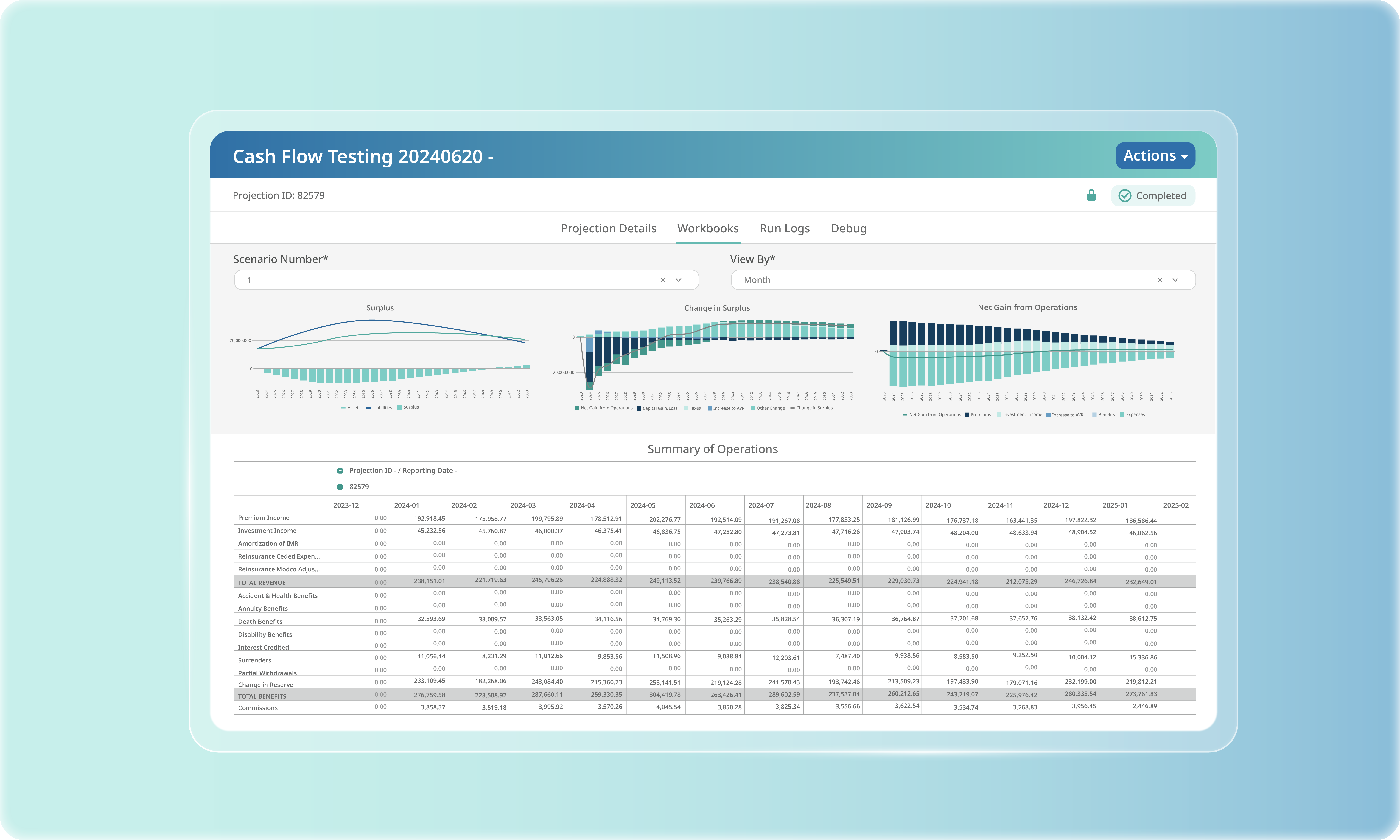This screenshot has height=840, width=1400.
Task: Click the Investment Income row label
Action: pos(267,531)
